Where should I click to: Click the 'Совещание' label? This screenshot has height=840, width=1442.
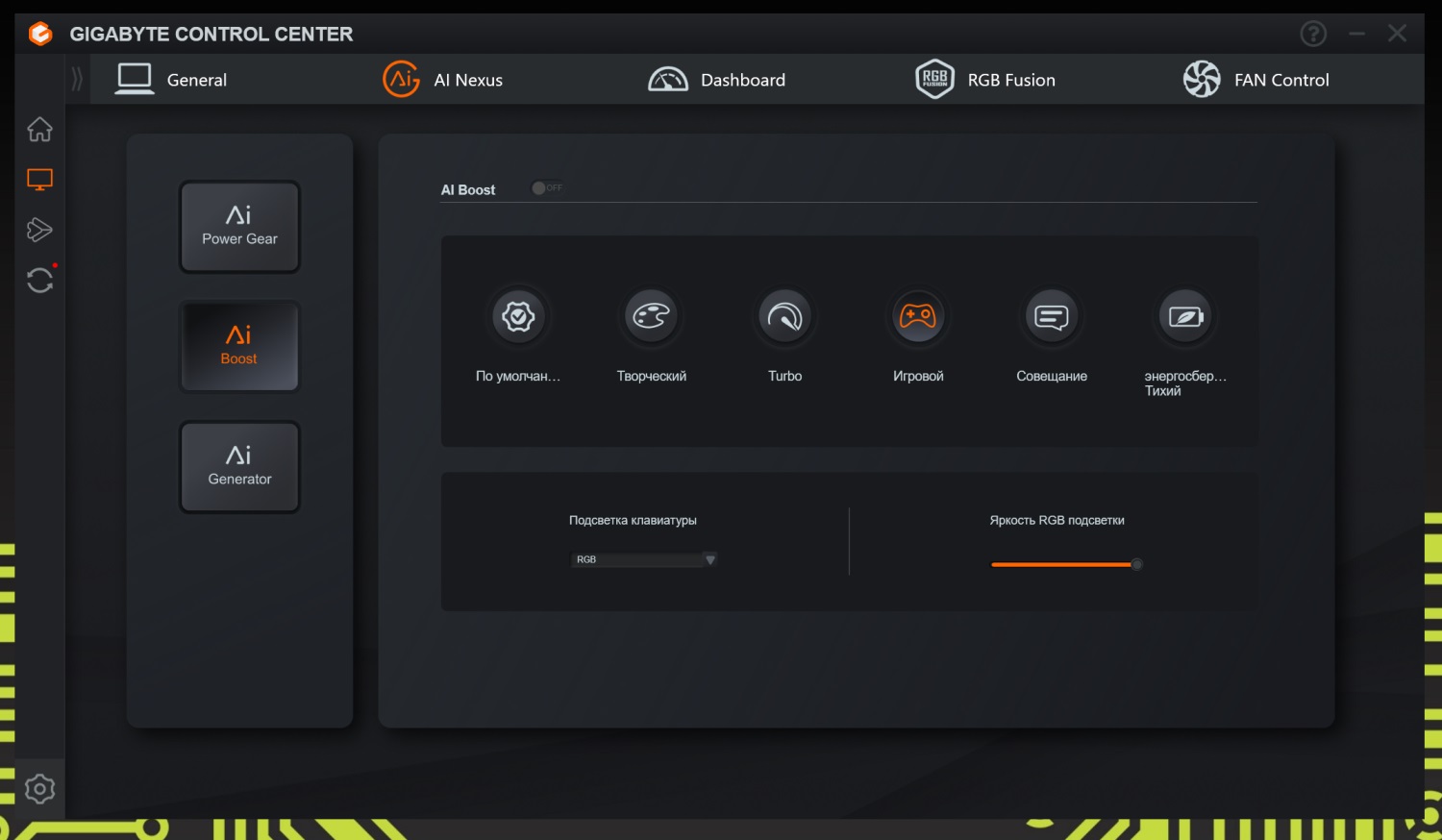1052,377
